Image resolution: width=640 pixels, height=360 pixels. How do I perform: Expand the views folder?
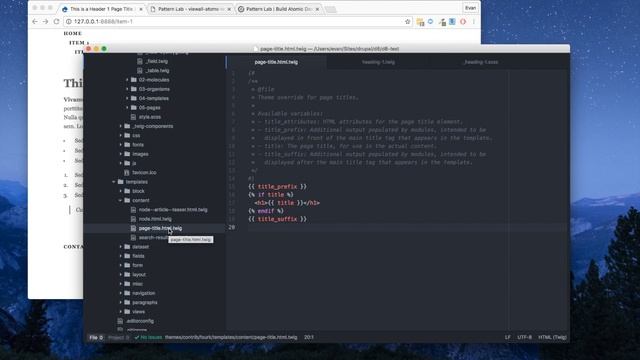pos(138,312)
